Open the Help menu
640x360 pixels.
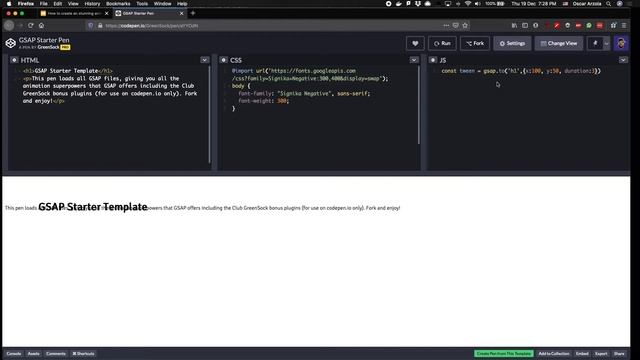[x=182, y=4]
